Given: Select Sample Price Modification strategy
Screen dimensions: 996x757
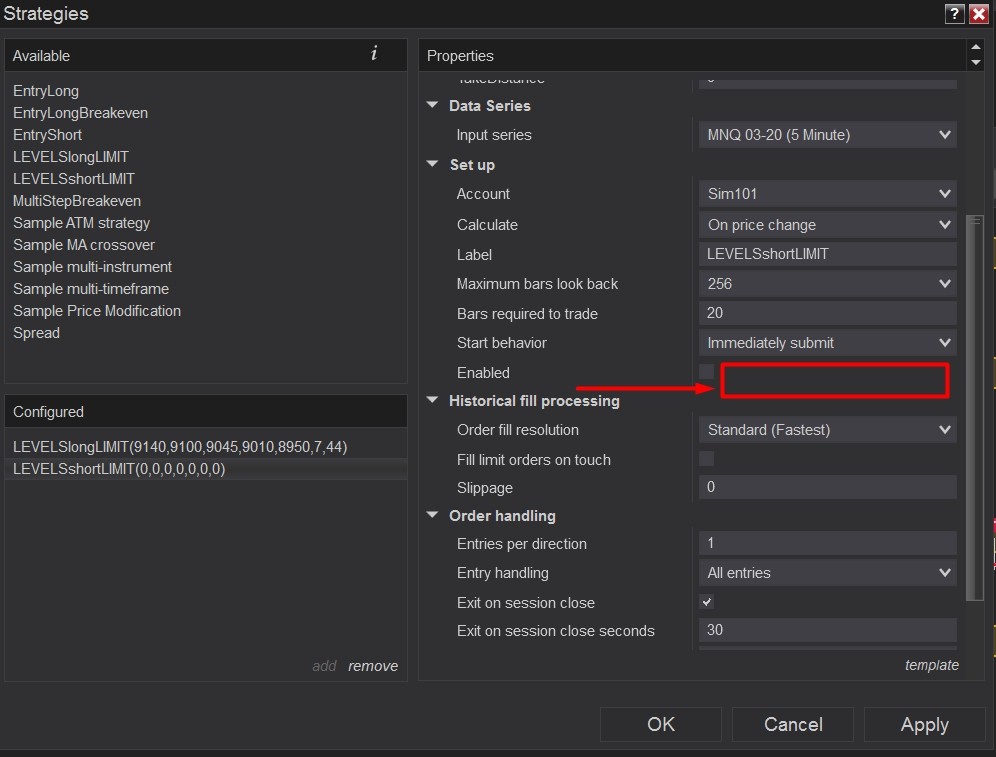Looking at the screenshot, I should pos(97,311).
